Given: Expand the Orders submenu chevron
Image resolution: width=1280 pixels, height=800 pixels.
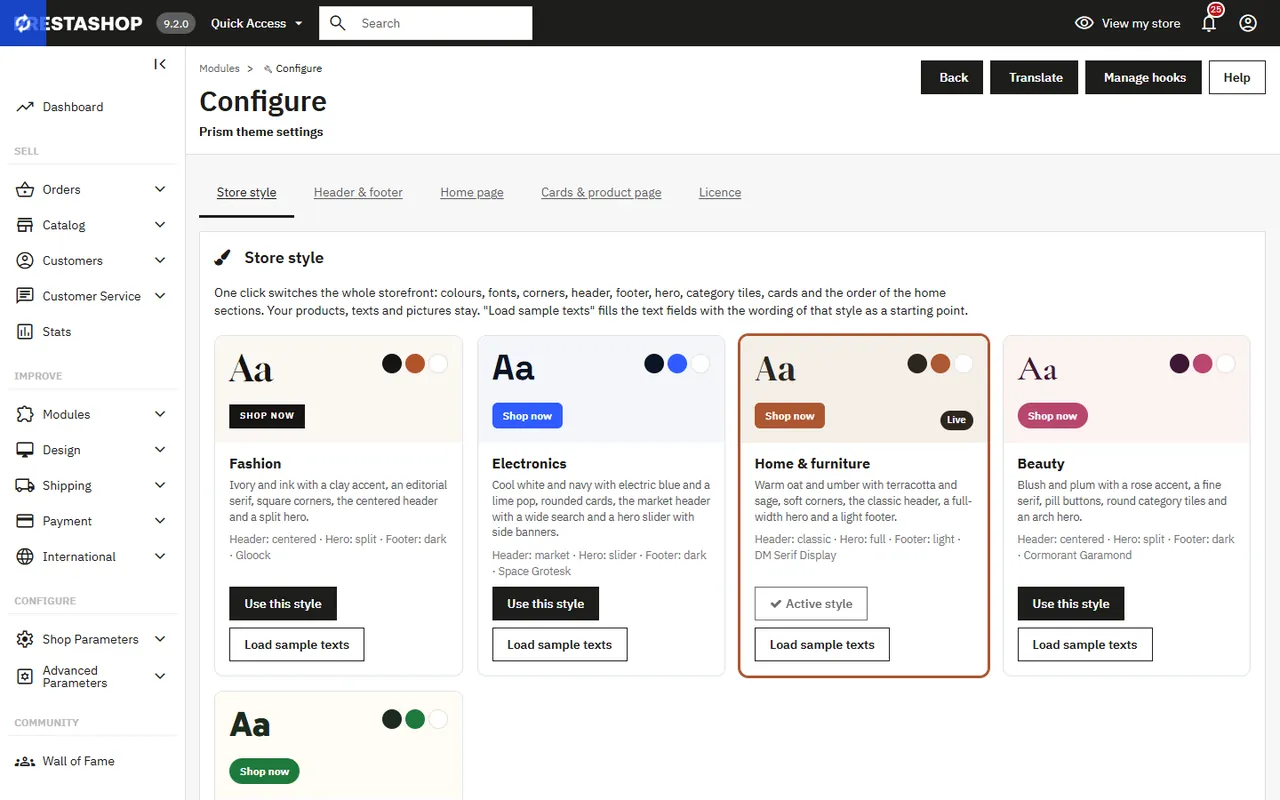Looking at the screenshot, I should 160,190.
